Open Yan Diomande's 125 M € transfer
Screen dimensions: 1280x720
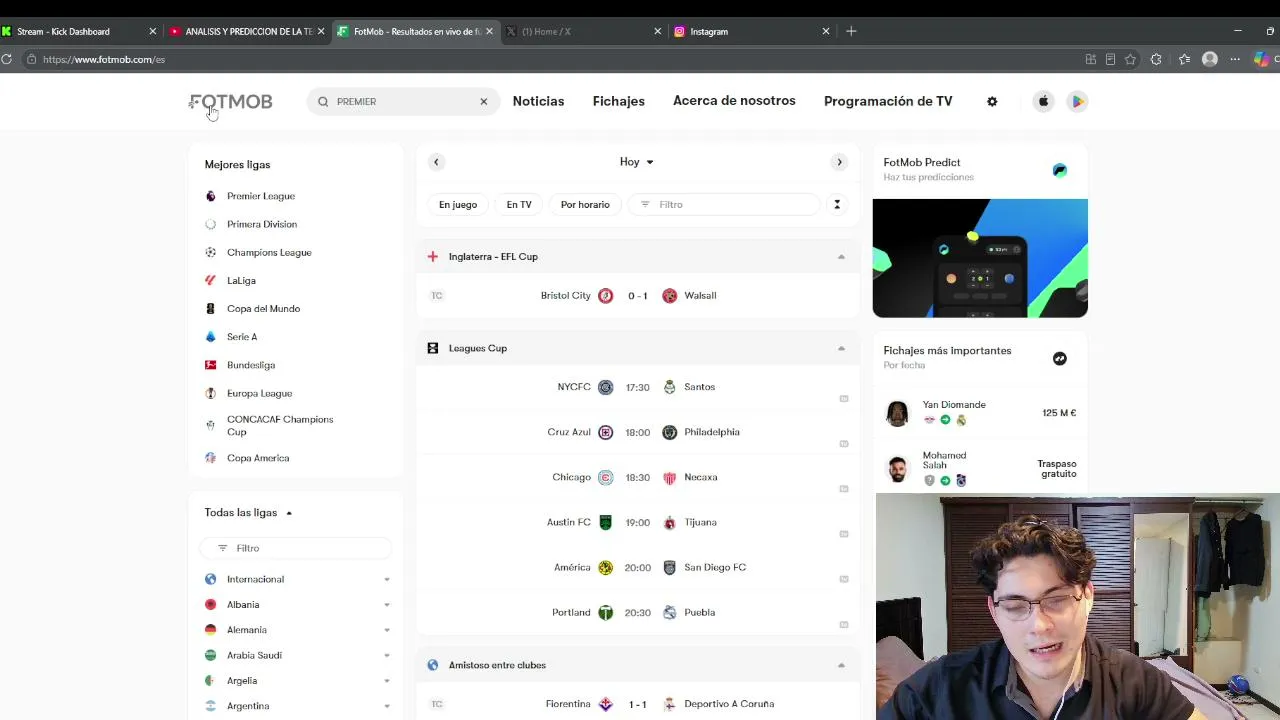click(980, 413)
